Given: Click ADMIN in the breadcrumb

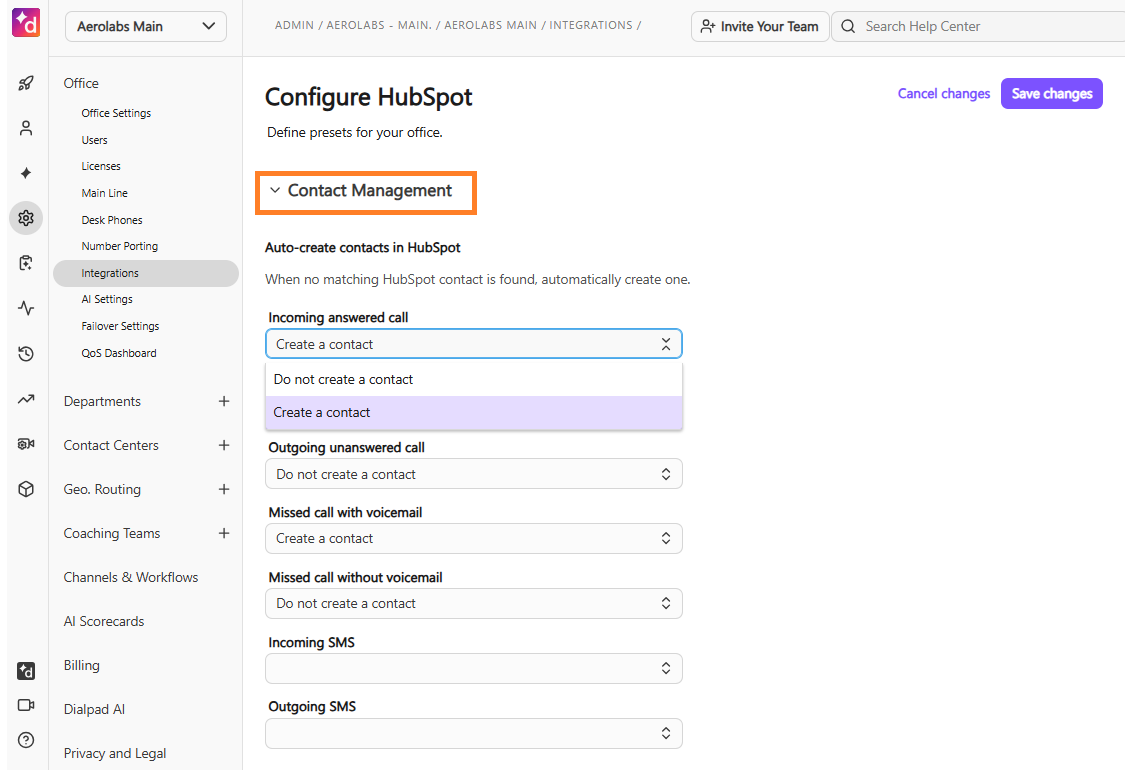Looking at the screenshot, I should tap(295, 25).
